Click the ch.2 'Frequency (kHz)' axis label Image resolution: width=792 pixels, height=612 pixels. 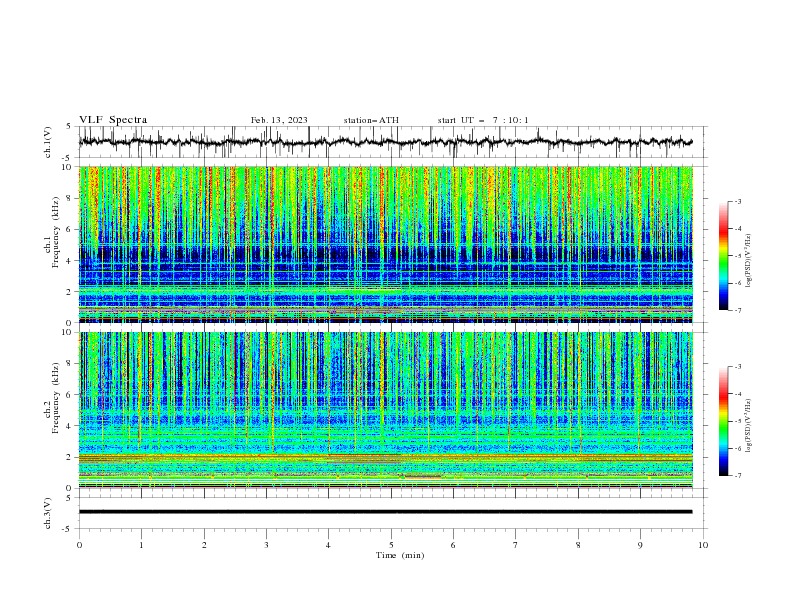click(x=55, y=398)
